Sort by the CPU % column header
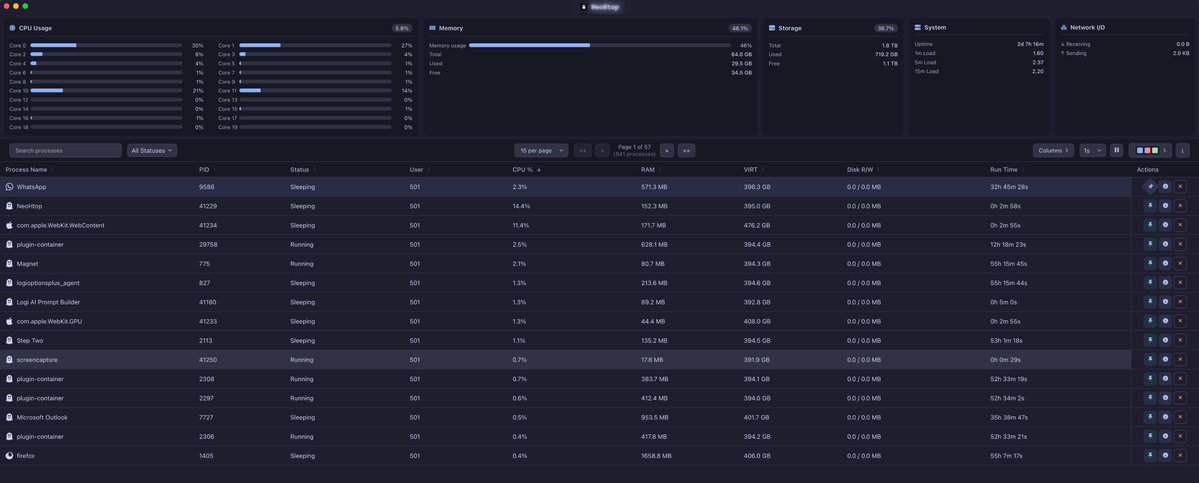 [526, 170]
